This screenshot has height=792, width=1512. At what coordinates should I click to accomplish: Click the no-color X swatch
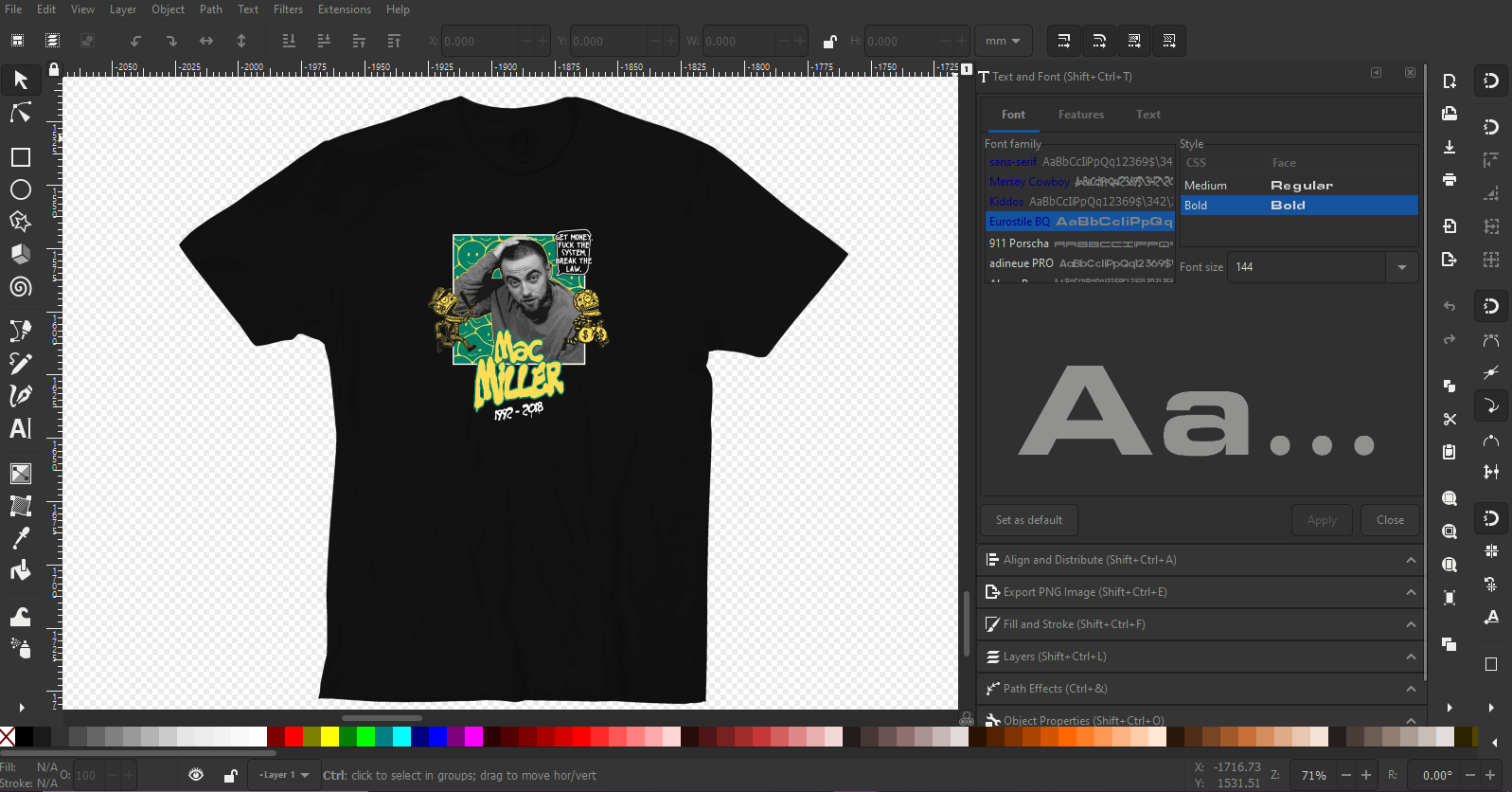tap(8, 736)
